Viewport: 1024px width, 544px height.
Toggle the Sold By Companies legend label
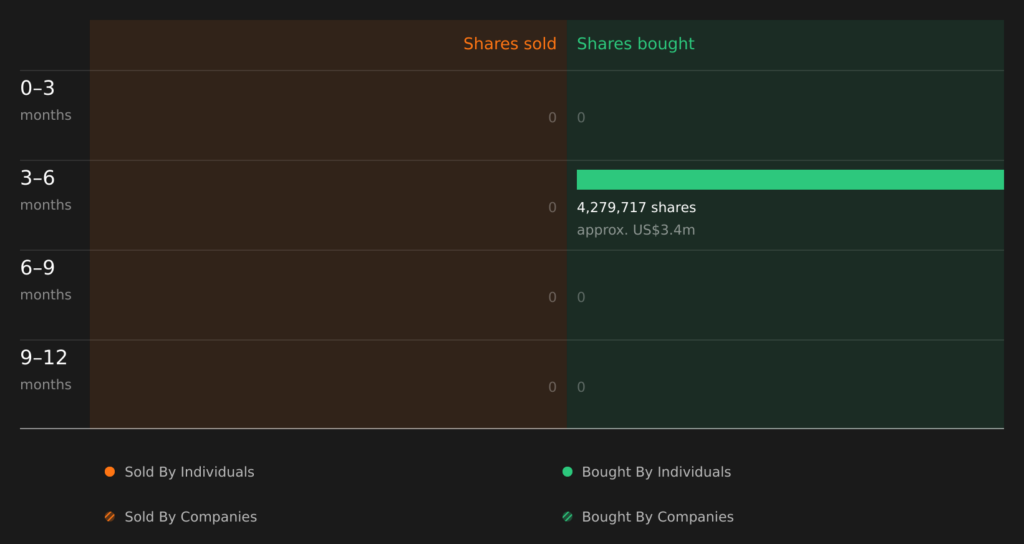pos(190,517)
